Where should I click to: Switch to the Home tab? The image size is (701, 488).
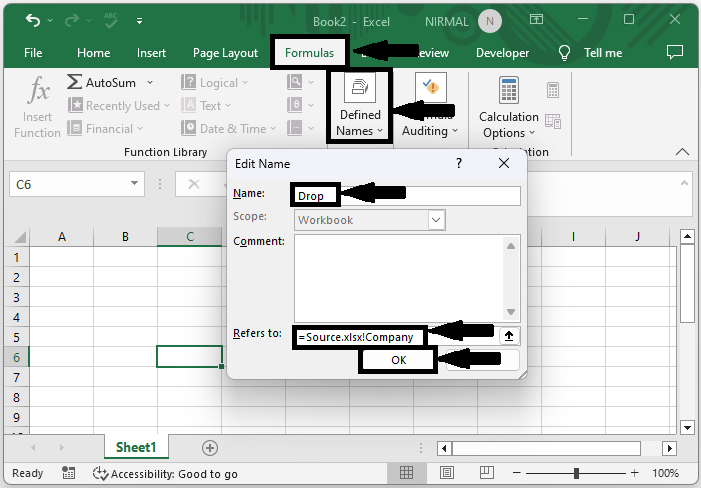click(x=93, y=53)
